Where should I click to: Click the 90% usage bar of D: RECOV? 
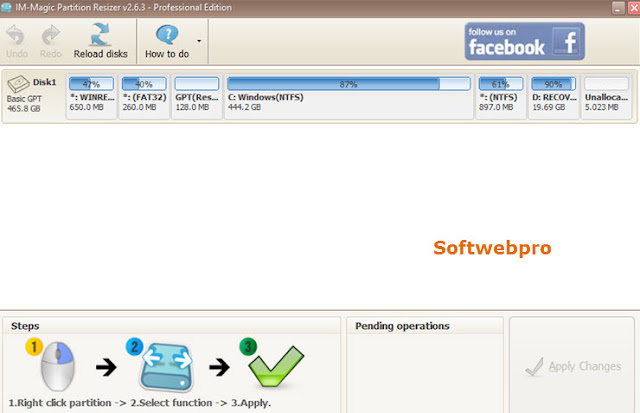tap(553, 84)
